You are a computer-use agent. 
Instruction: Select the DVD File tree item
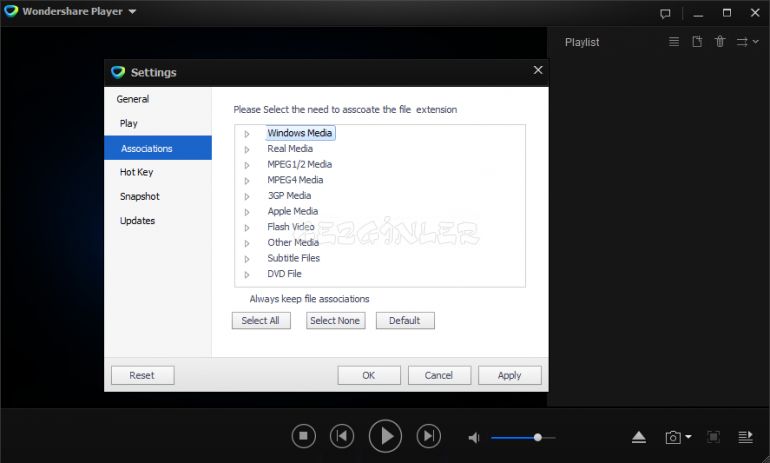[x=284, y=273]
